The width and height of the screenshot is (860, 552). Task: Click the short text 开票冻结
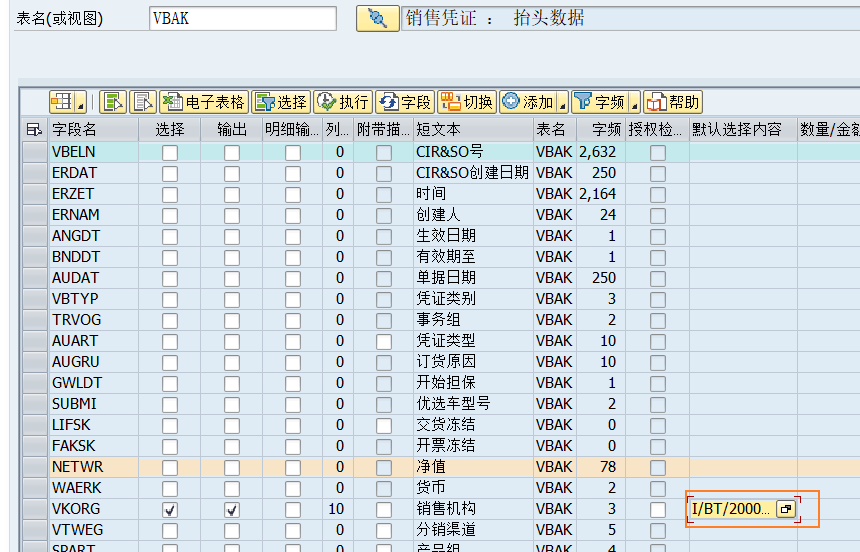tap(446, 446)
